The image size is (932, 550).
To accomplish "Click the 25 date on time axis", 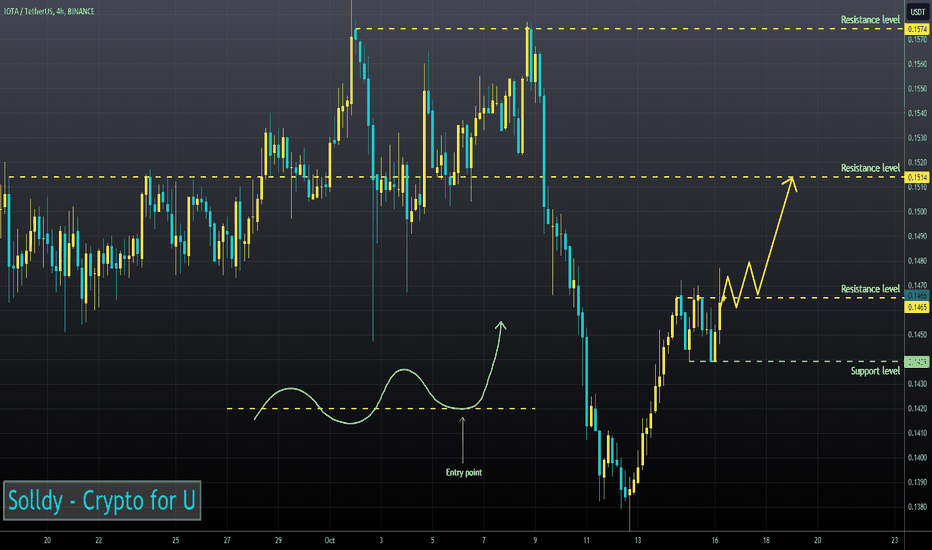I will coord(175,540).
